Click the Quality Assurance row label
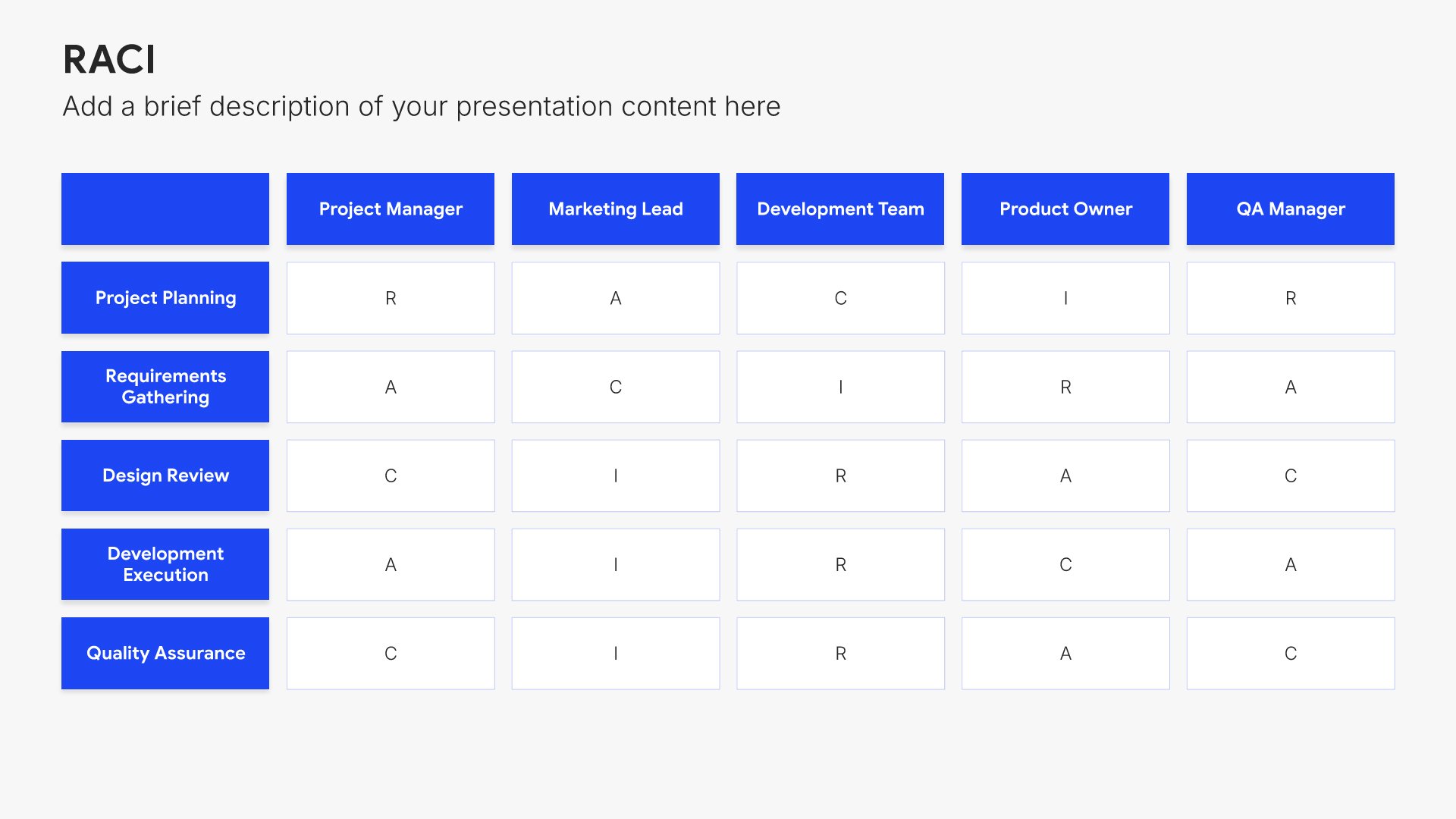Viewport: 1456px width, 819px height. tap(165, 653)
